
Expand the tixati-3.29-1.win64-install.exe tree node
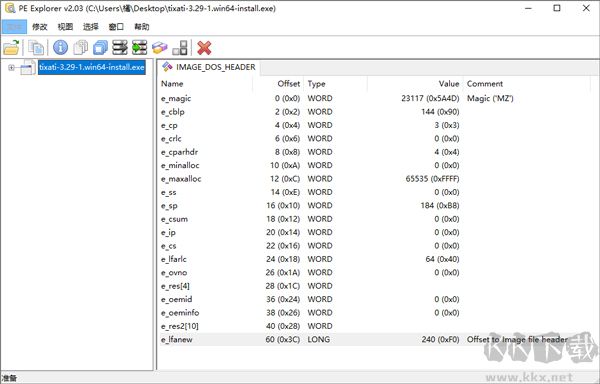(x=11, y=68)
